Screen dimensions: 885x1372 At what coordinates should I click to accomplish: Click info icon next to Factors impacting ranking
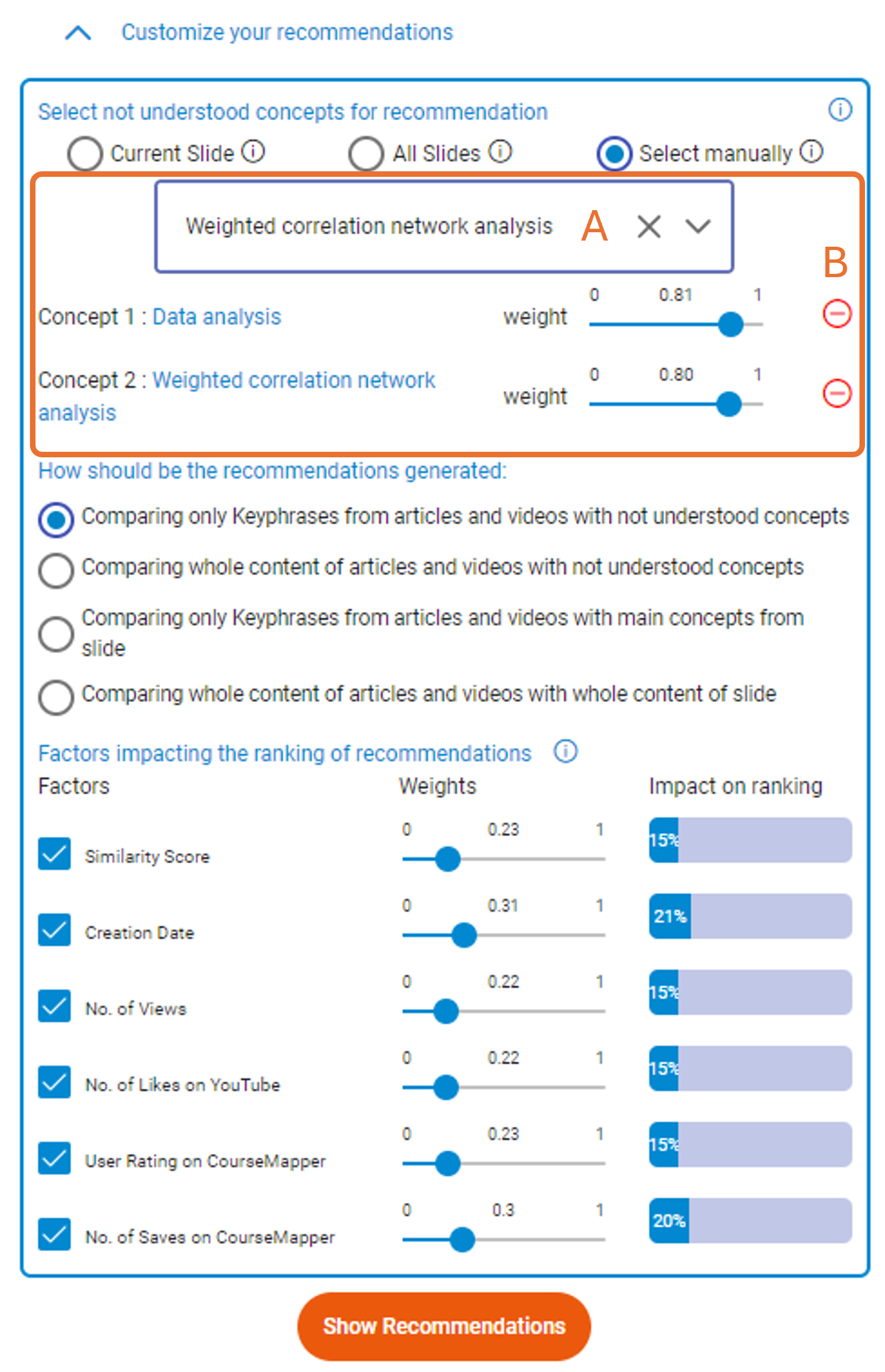(x=566, y=752)
